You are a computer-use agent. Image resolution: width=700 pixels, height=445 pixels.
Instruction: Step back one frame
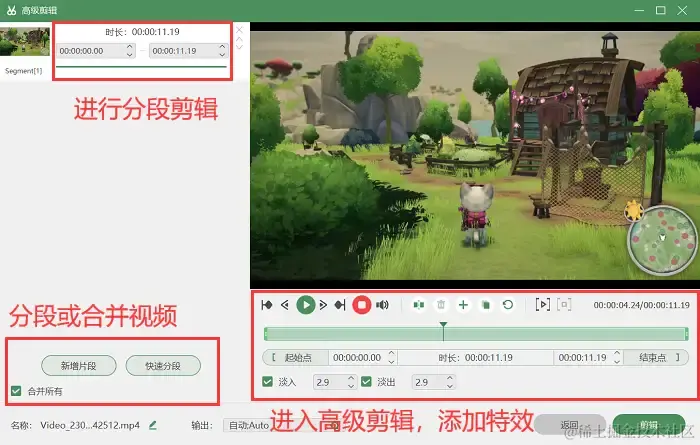click(x=285, y=305)
